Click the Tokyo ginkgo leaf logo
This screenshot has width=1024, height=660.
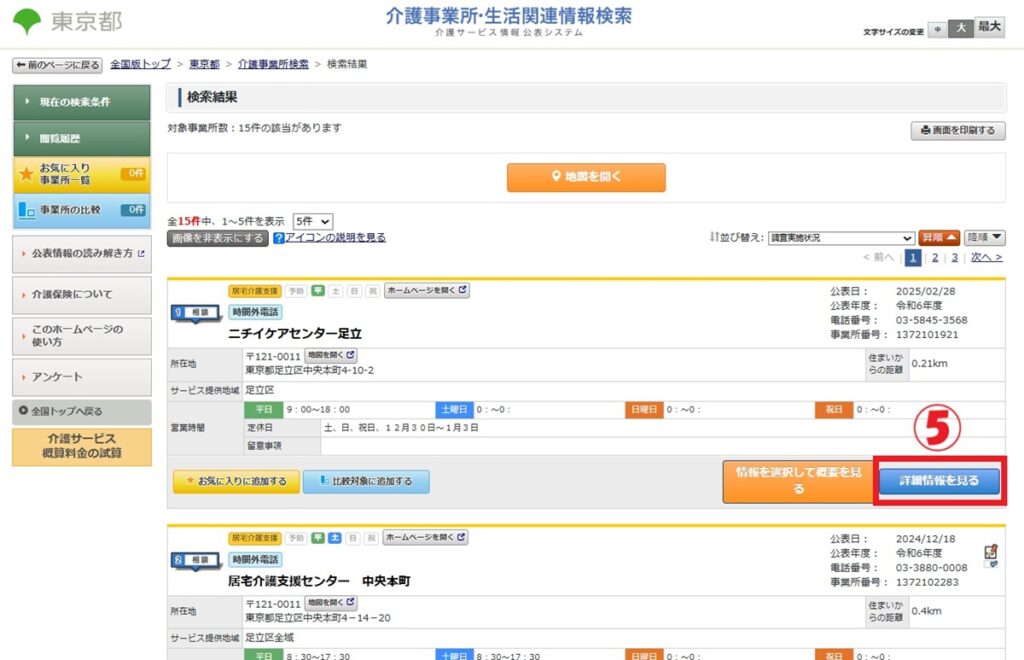[x=27, y=22]
